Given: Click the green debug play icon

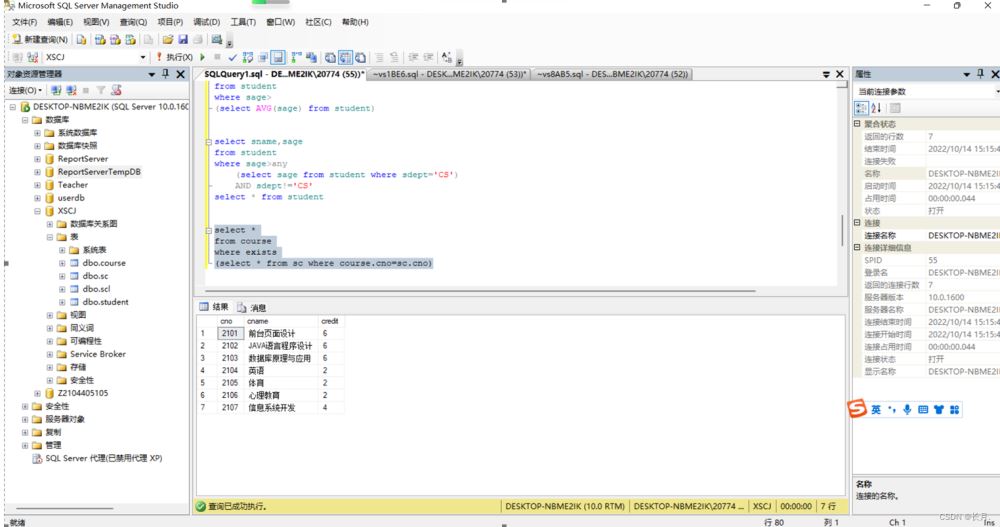Looking at the screenshot, I should (203, 58).
